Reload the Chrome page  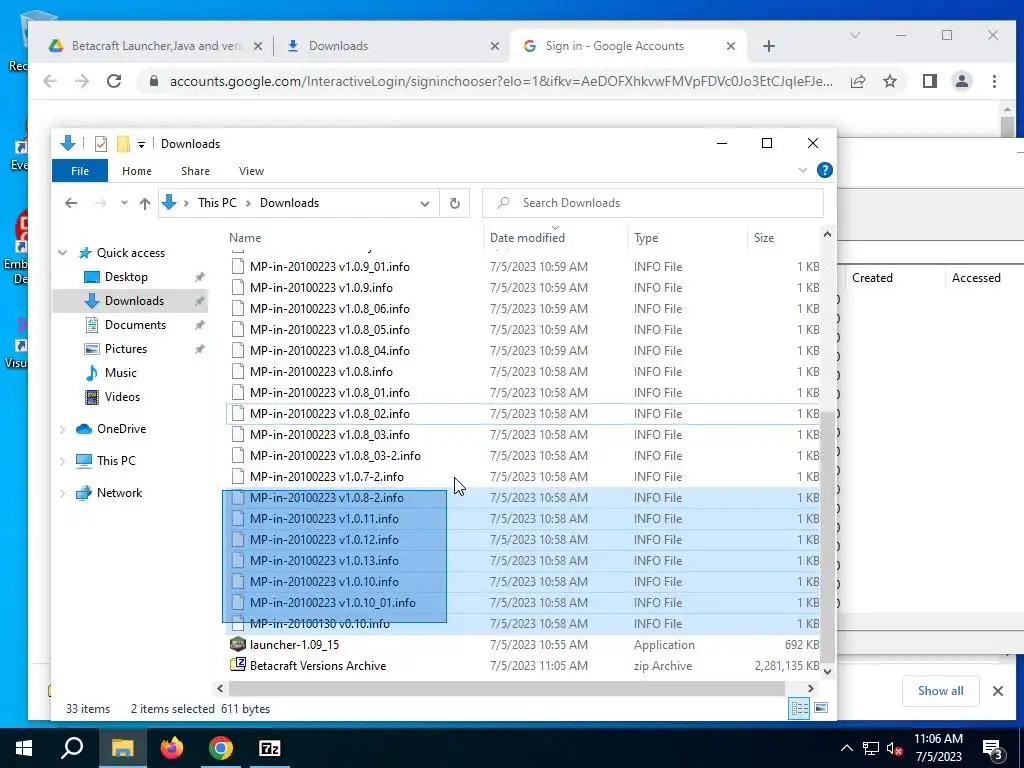click(x=114, y=81)
